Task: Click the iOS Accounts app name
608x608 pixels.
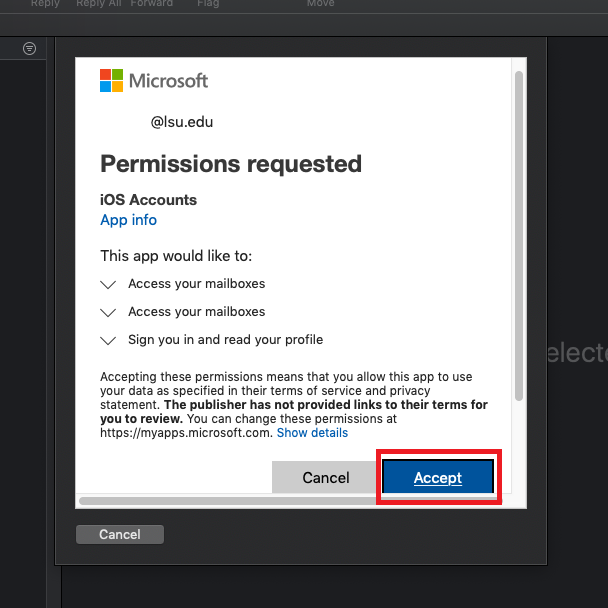Action: pos(149,200)
